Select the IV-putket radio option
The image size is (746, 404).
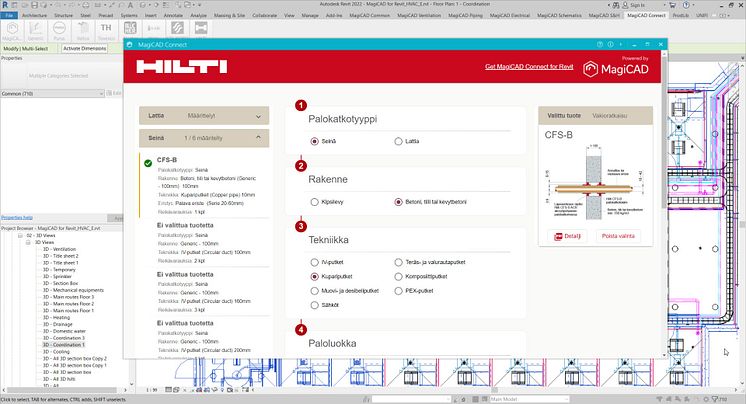314,262
